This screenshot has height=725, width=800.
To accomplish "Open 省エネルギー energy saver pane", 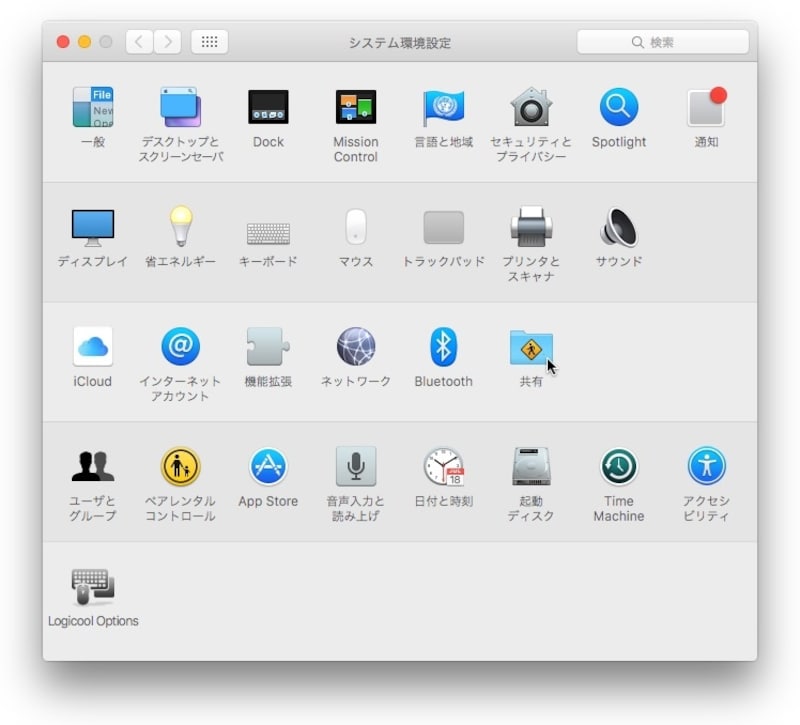I will click(180, 228).
